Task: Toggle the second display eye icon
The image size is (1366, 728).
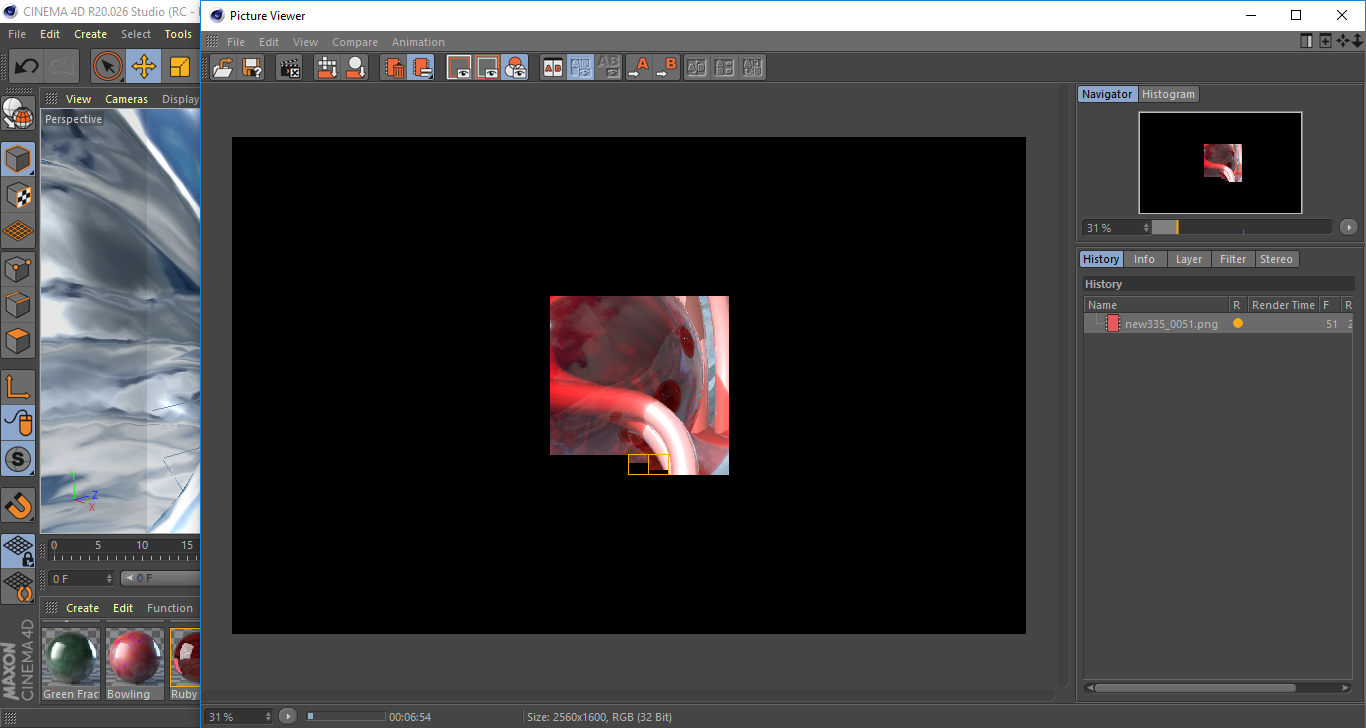Action: pyautogui.click(x=487, y=67)
